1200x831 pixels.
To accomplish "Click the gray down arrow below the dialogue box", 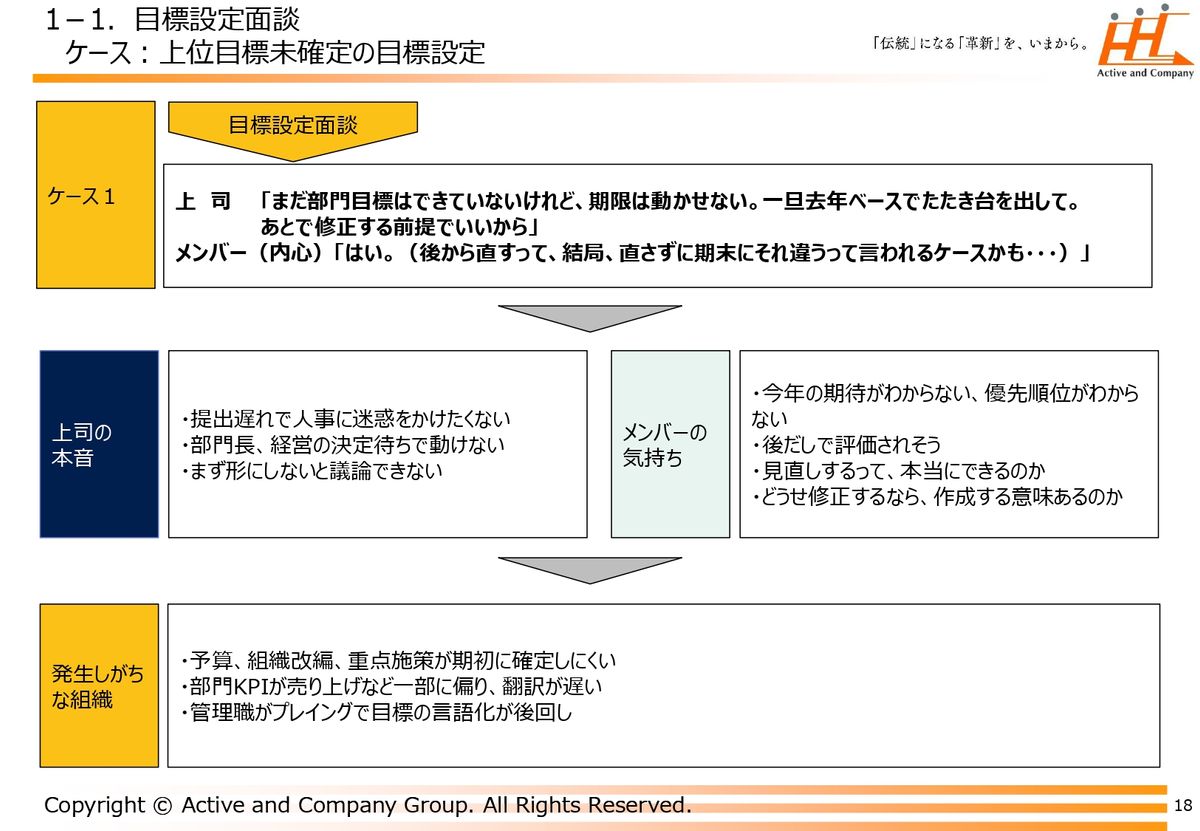I will coord(589,316).
